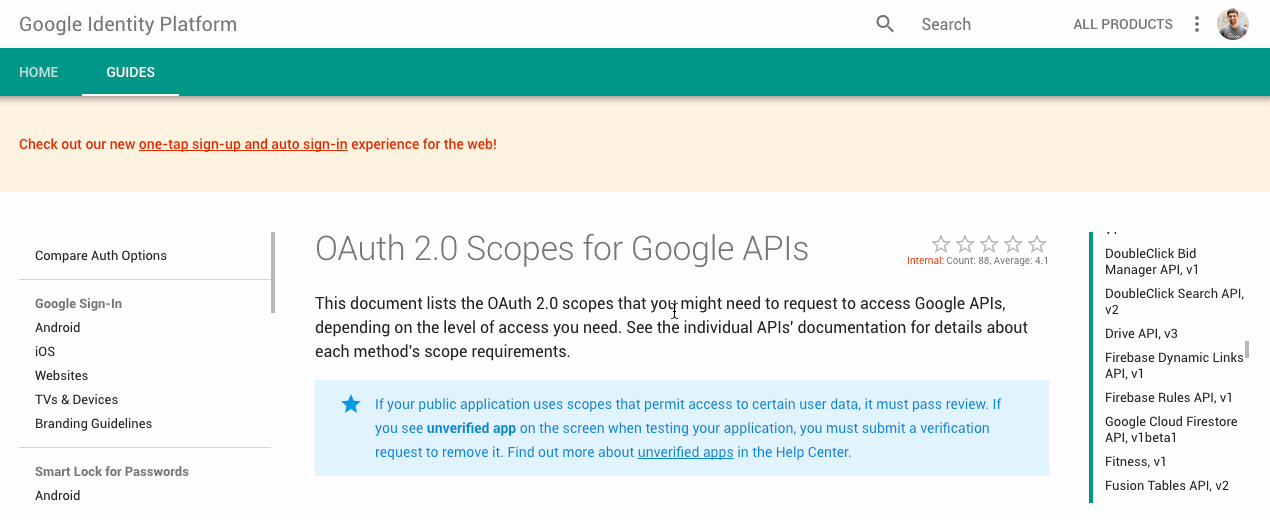Jump to Firebase Rules API, v1

point(1169,397)
